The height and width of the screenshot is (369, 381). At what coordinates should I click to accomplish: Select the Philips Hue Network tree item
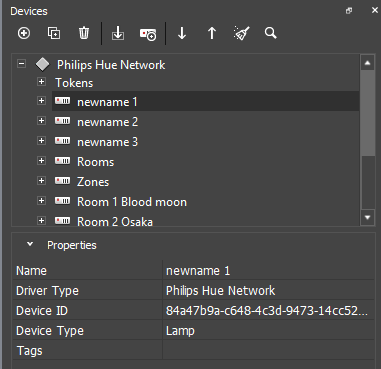[111, 65]
